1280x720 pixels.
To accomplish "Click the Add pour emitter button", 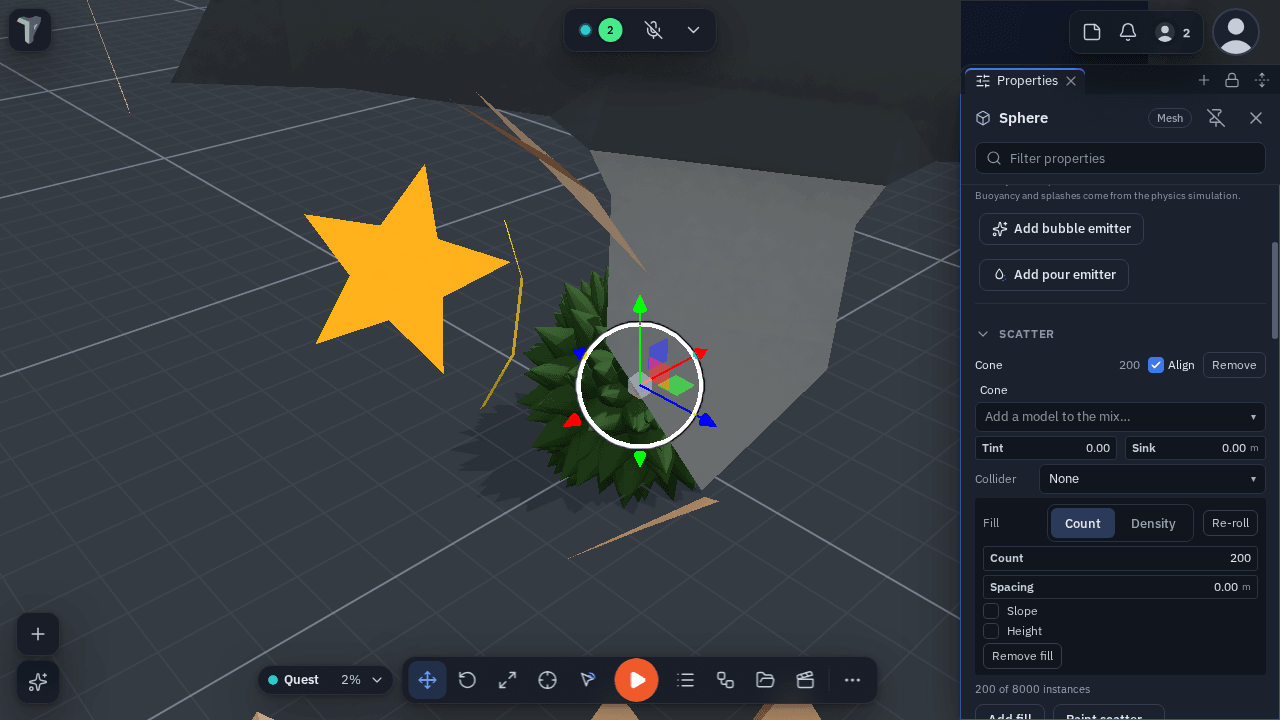I will tap(1054, 275).
